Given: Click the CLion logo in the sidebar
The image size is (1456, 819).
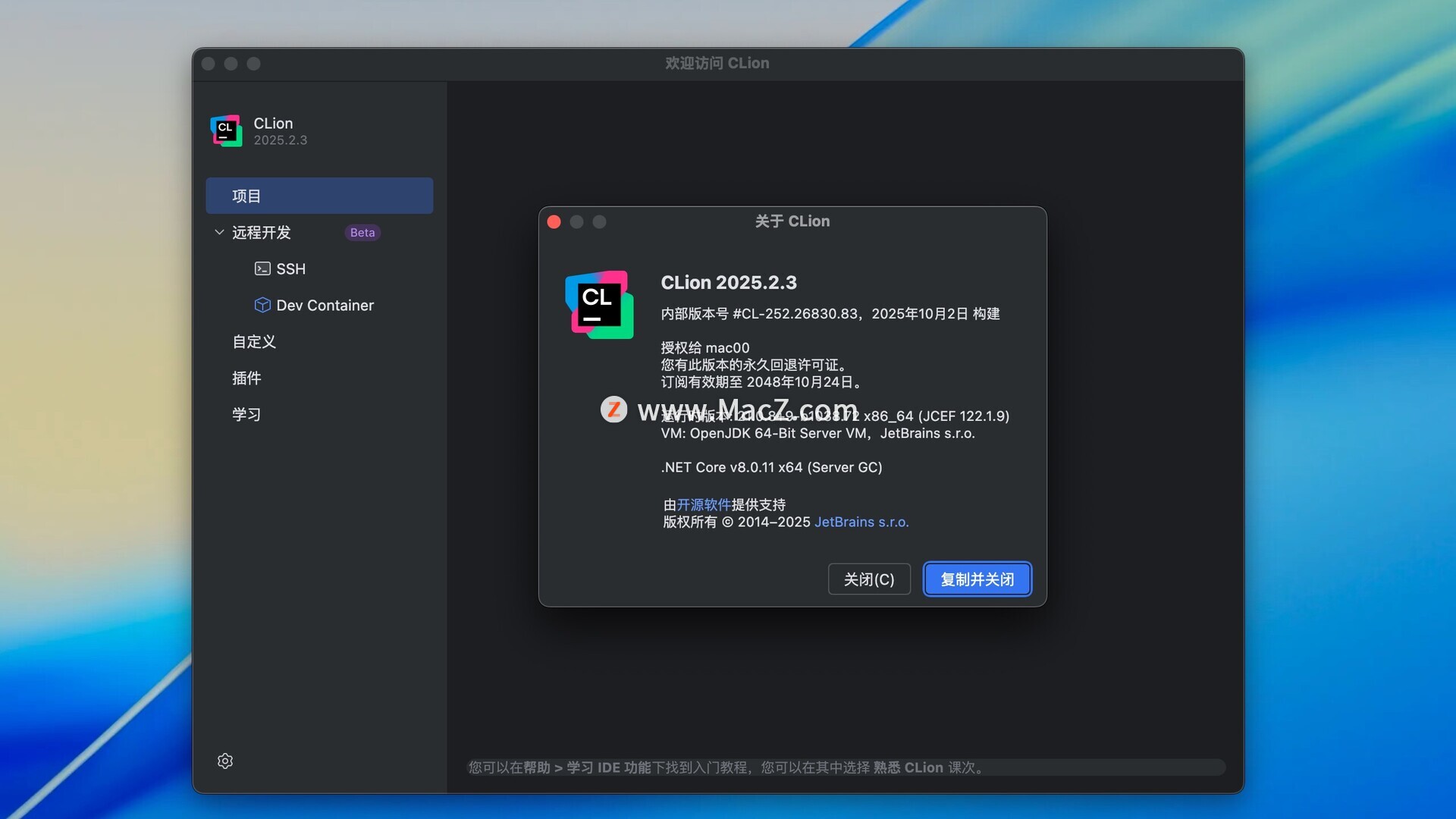Looking at the screenshot, I should [x=226, y=130].
